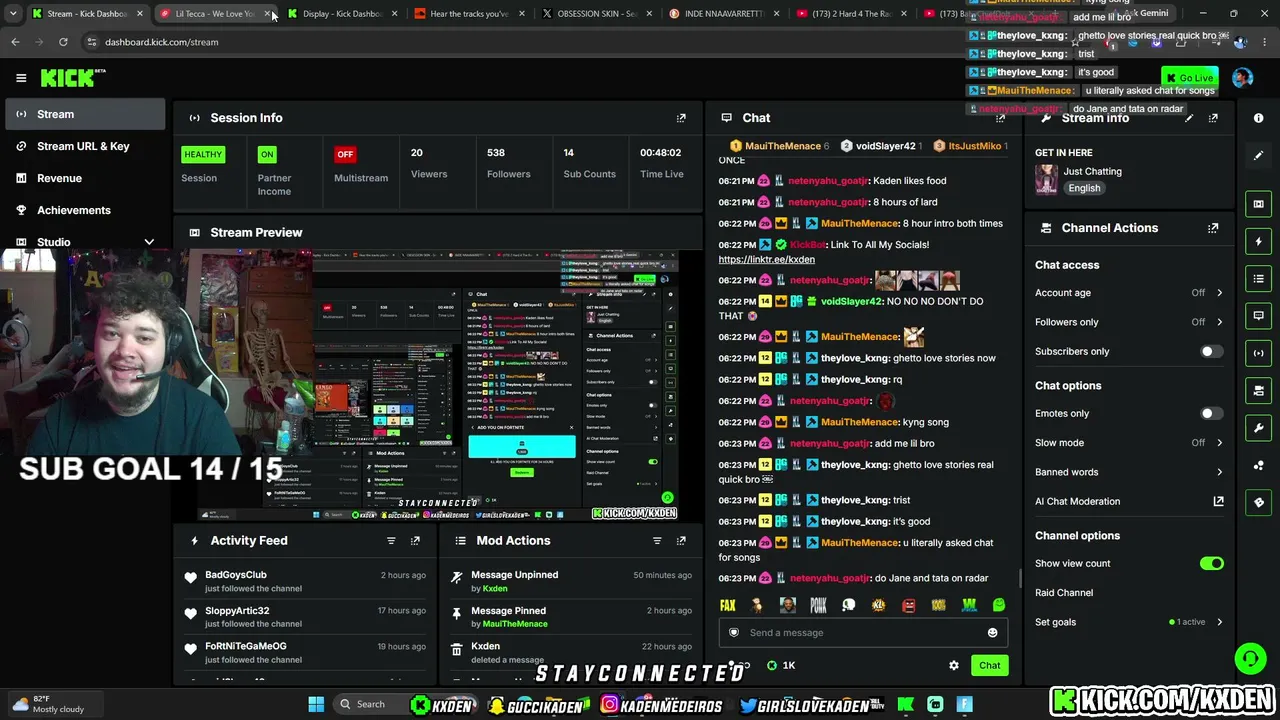Open Set goals options
The width and height of the screenshot is (1280, 720).
pyautogui.click(x=1129, y=622)
